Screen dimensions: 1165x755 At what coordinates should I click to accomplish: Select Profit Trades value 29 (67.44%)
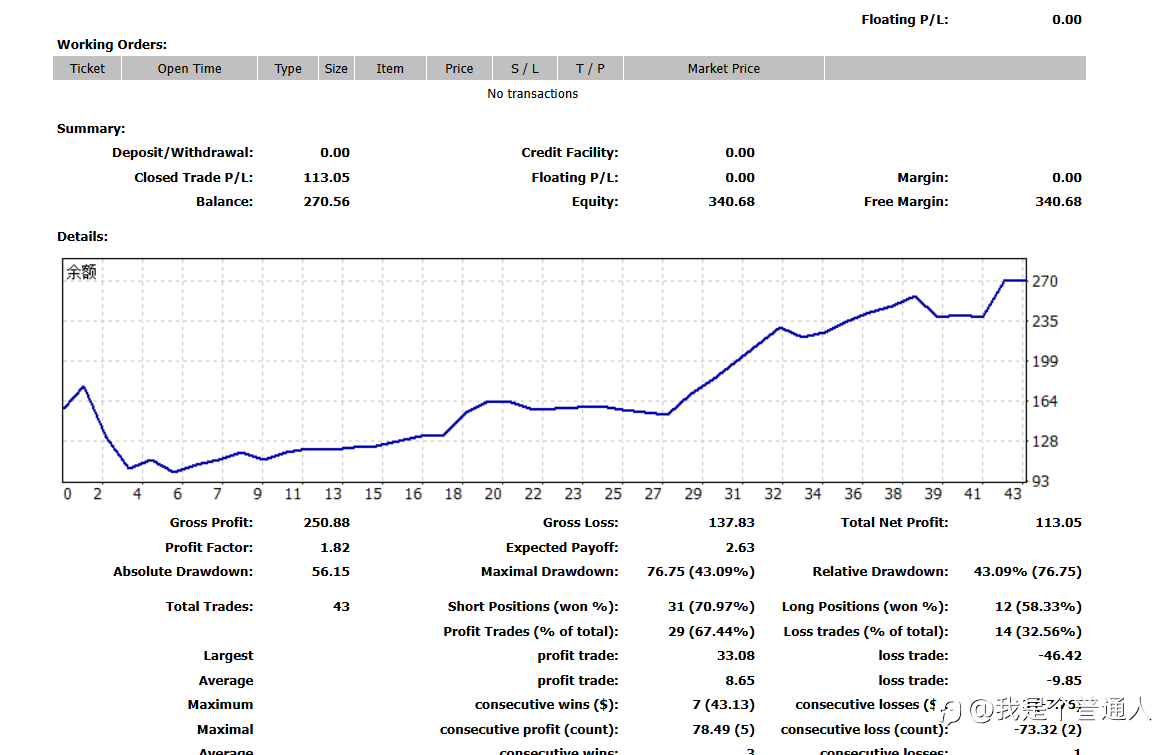coord(711,632)
